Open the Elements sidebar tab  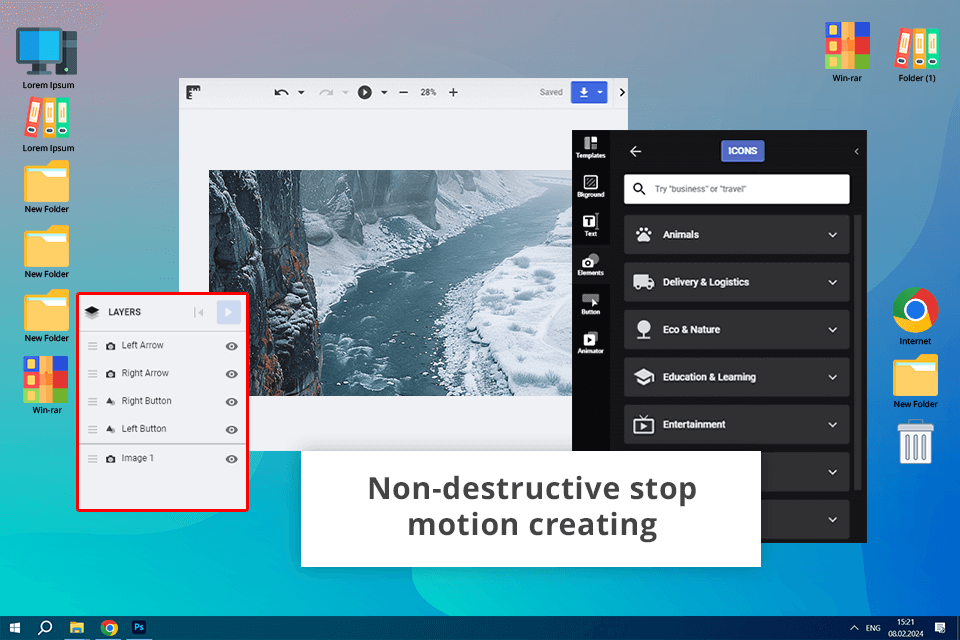coord(591,265)
